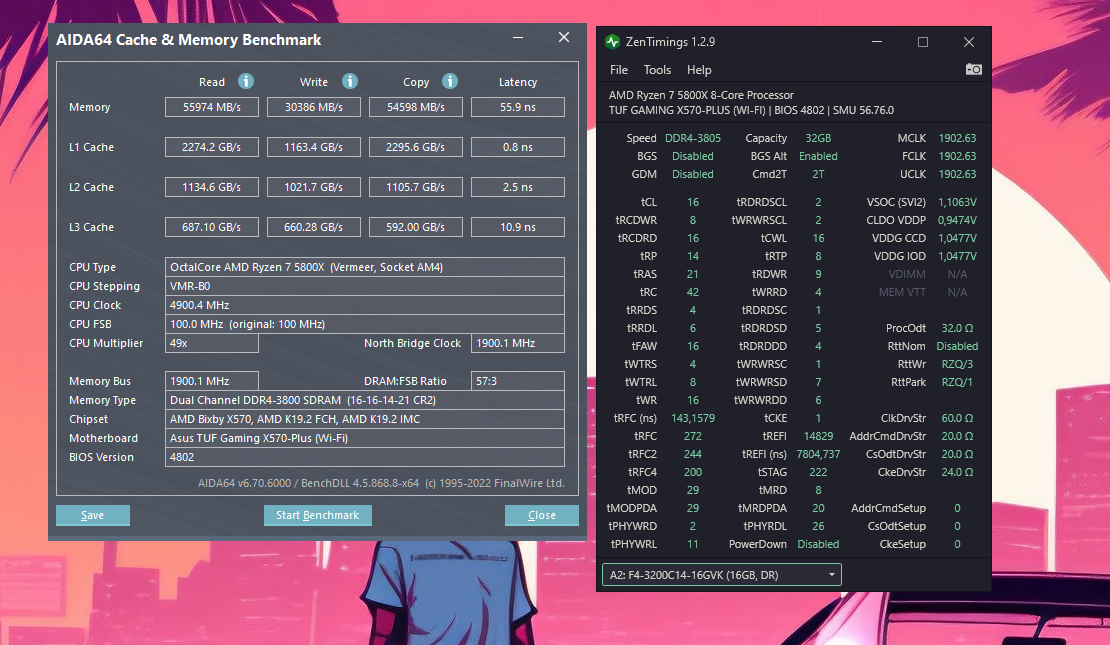Click the Save button in AIDA64
The image size is (1110, 645).
(x=93, y=515)
